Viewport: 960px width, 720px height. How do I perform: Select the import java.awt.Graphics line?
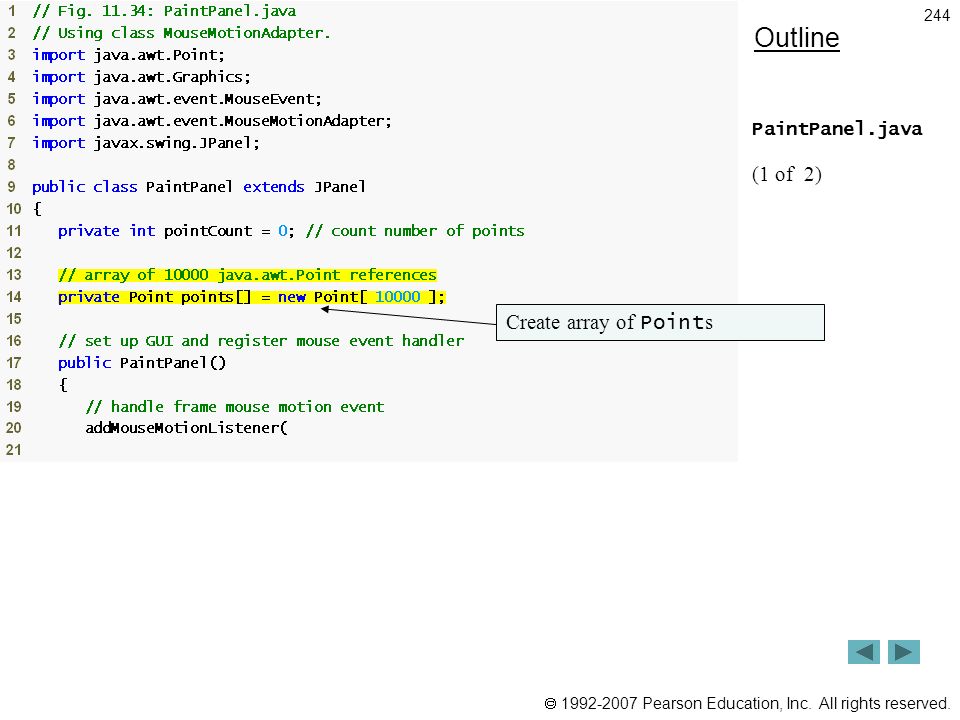[x=141, y=77]
